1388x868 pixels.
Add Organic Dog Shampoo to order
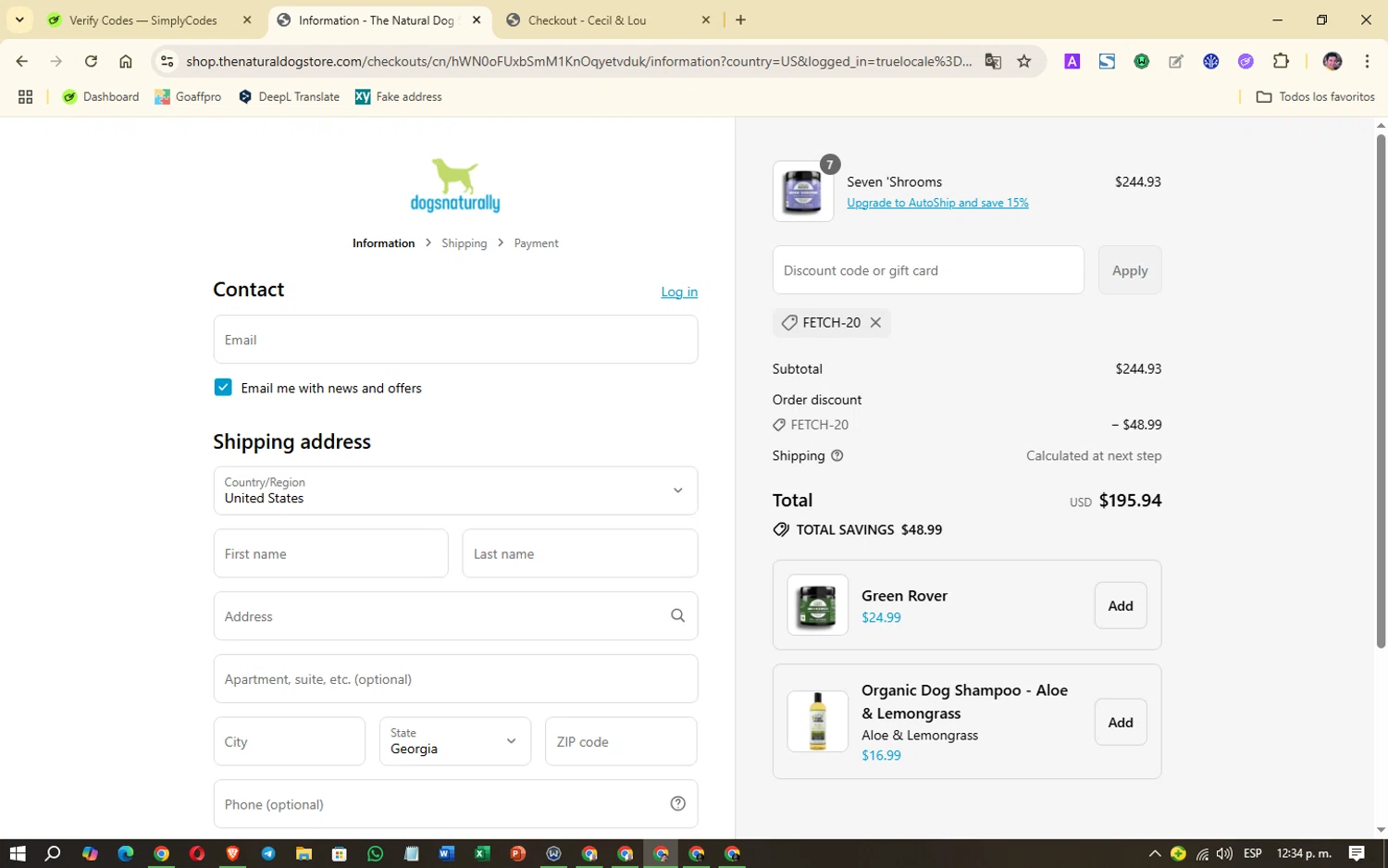(1121, 722)
